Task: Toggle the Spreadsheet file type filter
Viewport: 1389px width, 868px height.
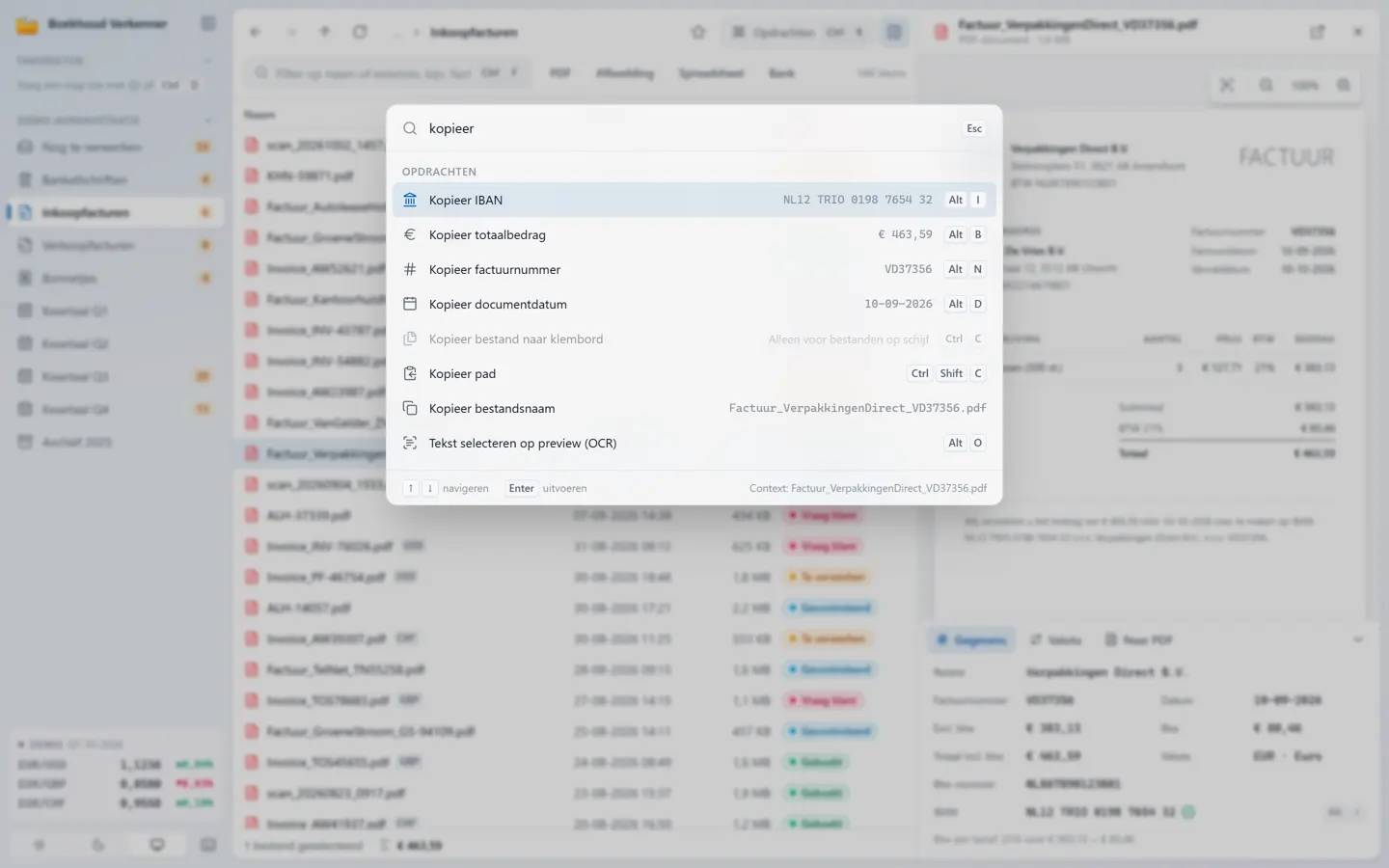Action: 711,73
